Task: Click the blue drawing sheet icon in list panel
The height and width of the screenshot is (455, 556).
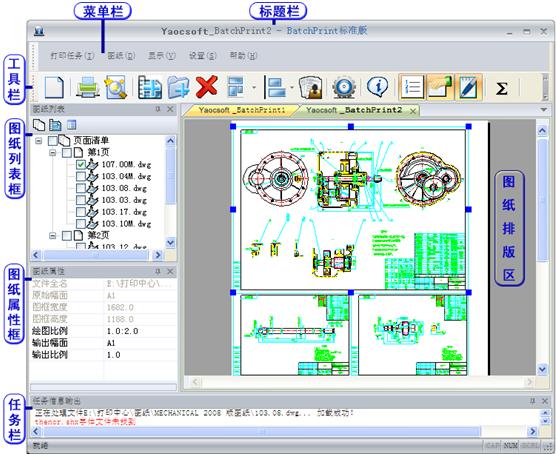Action: coord(55,125)
